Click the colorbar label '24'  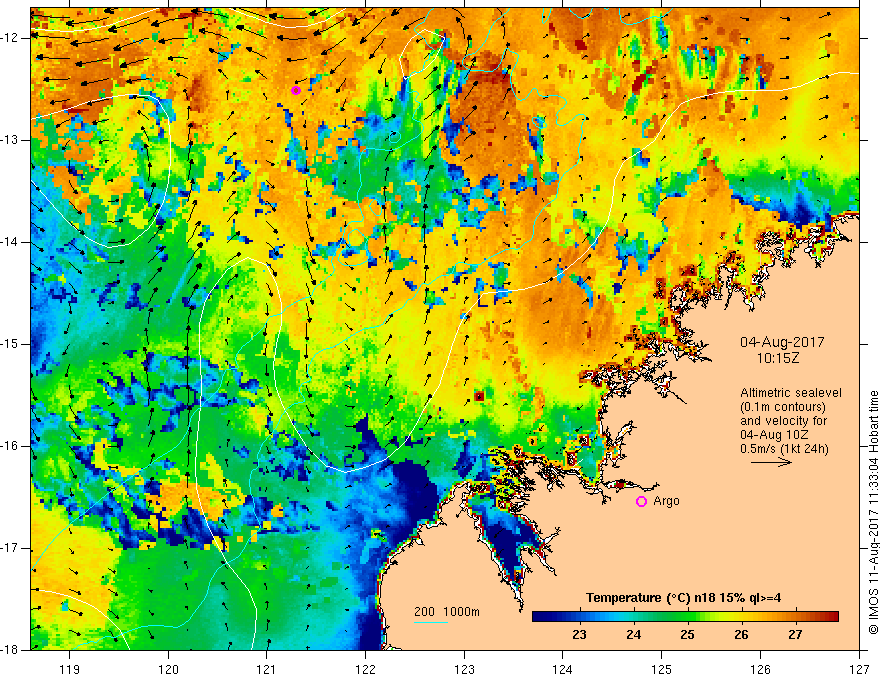point(633,635)
